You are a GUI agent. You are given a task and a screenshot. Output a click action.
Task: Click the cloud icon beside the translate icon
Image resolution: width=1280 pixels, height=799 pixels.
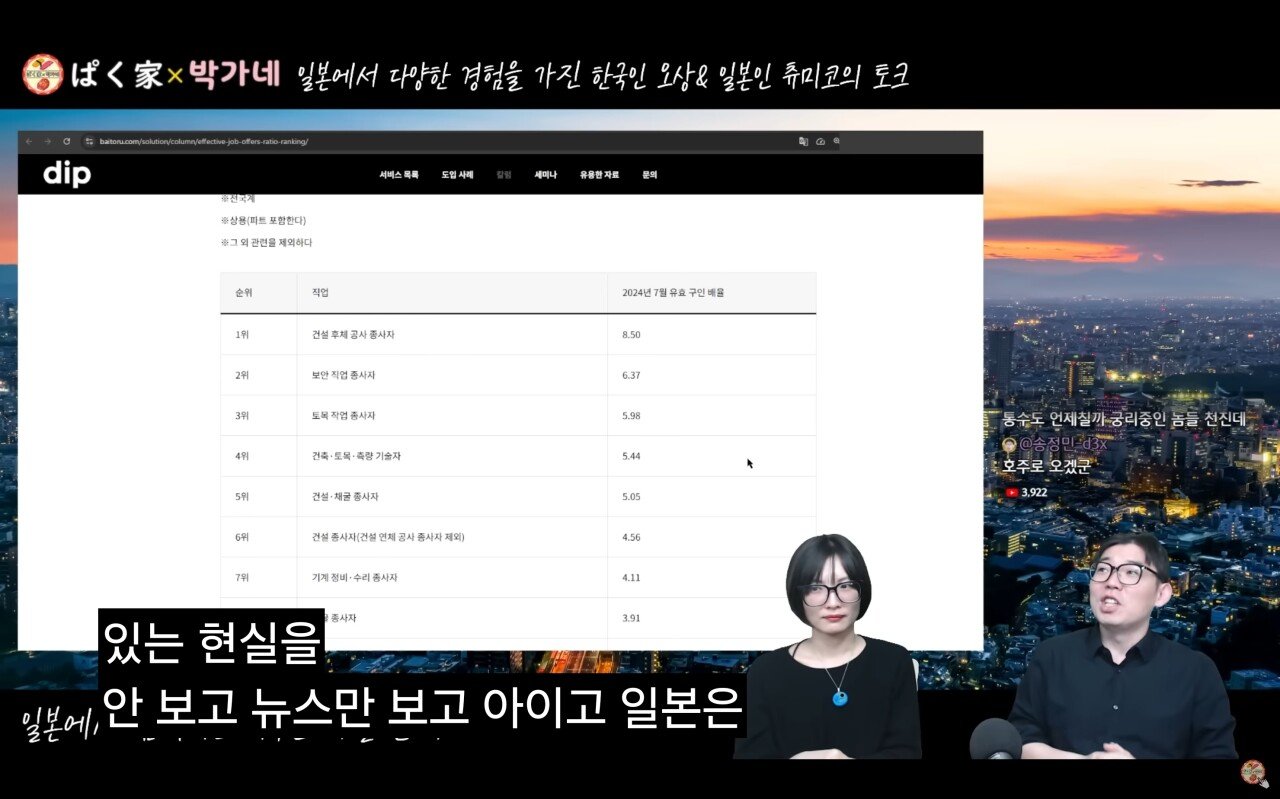click(x=820, y=142)
